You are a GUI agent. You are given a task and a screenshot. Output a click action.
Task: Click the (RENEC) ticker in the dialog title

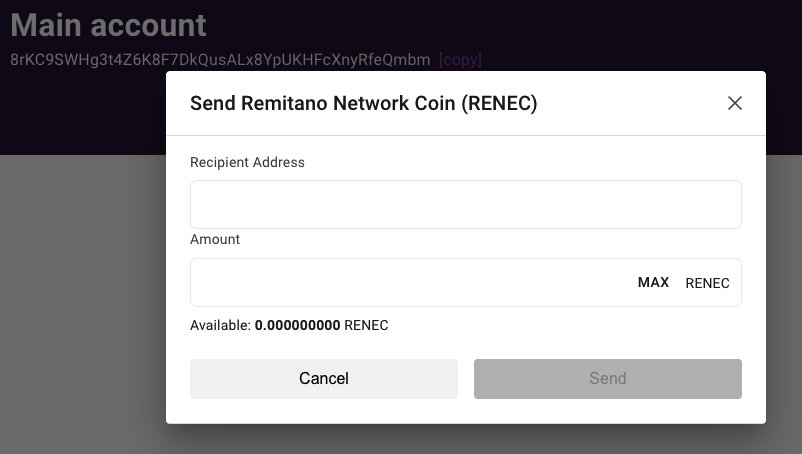pos(499,103)
